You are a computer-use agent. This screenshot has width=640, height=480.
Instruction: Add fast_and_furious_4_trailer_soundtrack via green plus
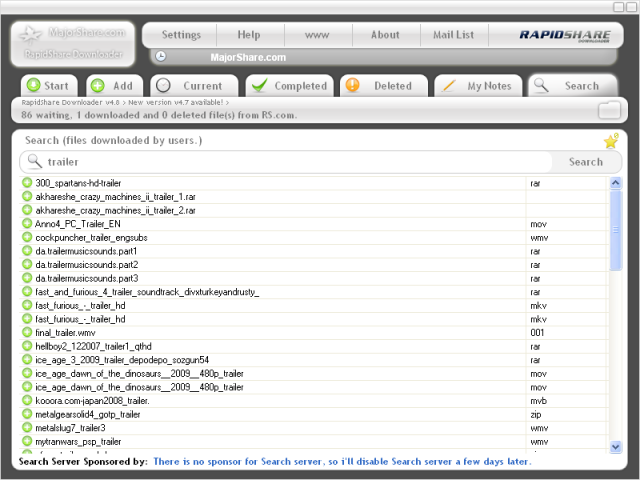click(x=27, y=291)
